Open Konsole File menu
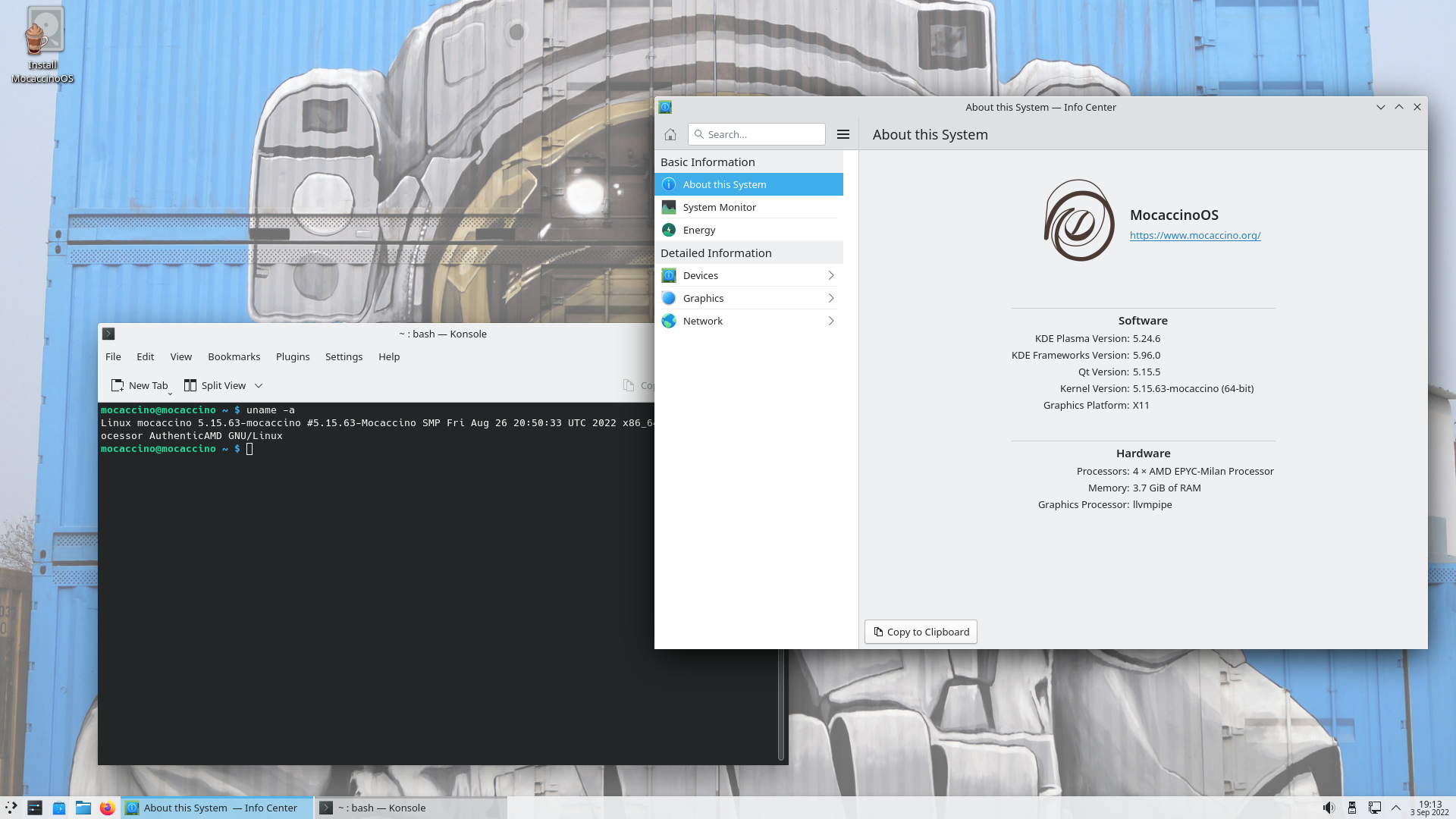 coord(113,356)
